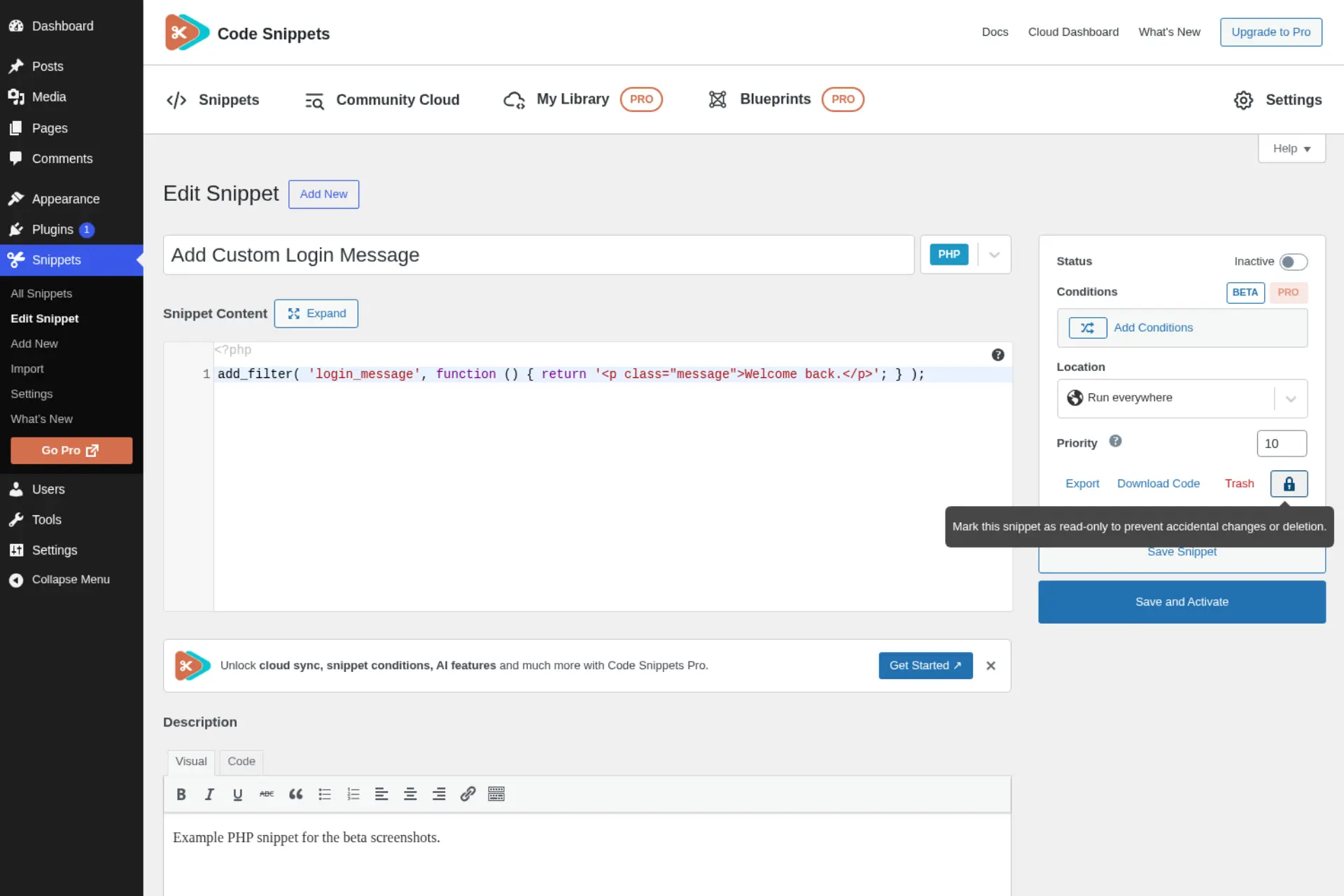Click the Code Snippets scissors logo
This screenshot has height=896, width=1344.
(x=187, y=32)
